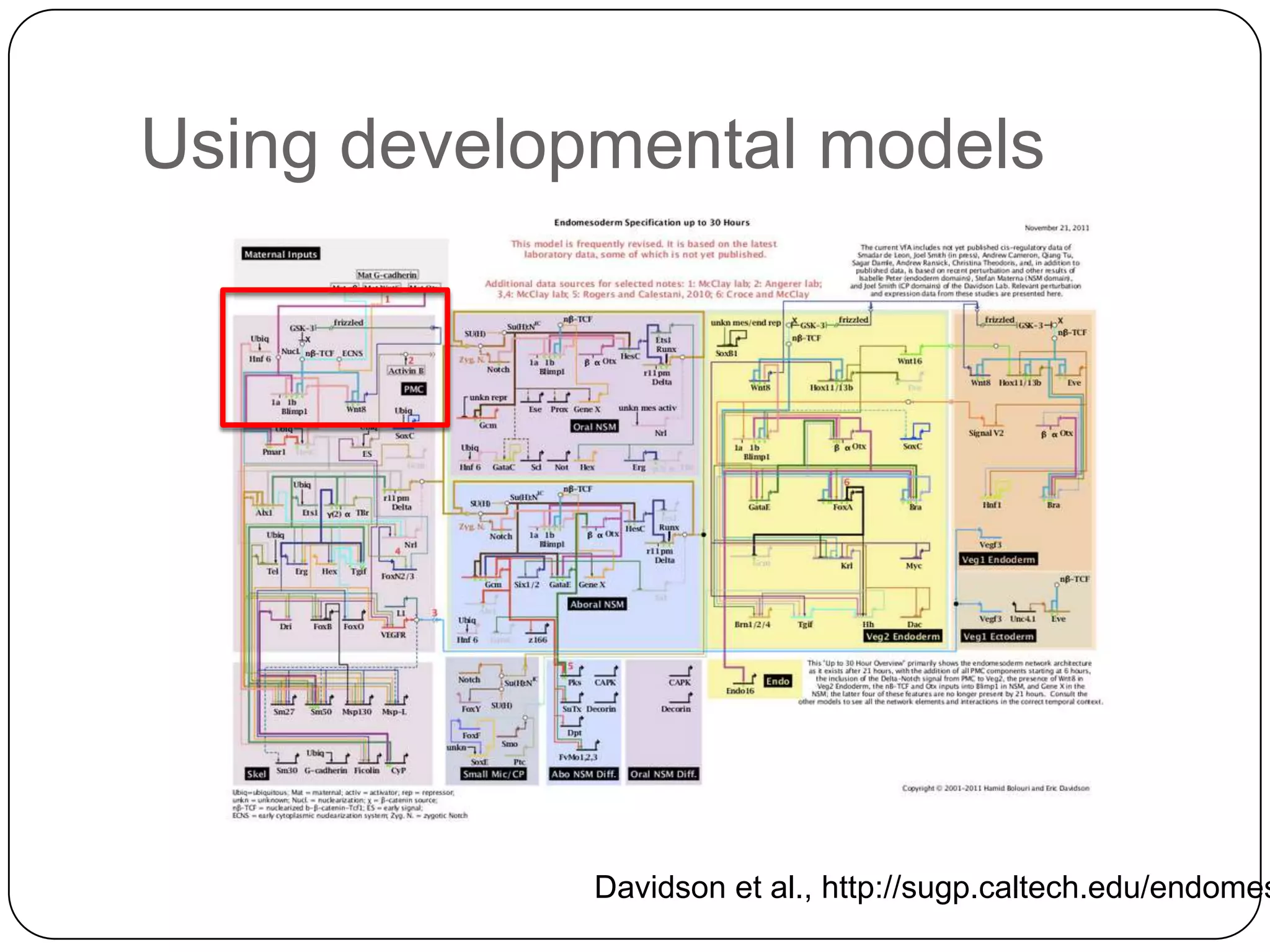Click the 'Smo' gene node

[x=510, y=744]
